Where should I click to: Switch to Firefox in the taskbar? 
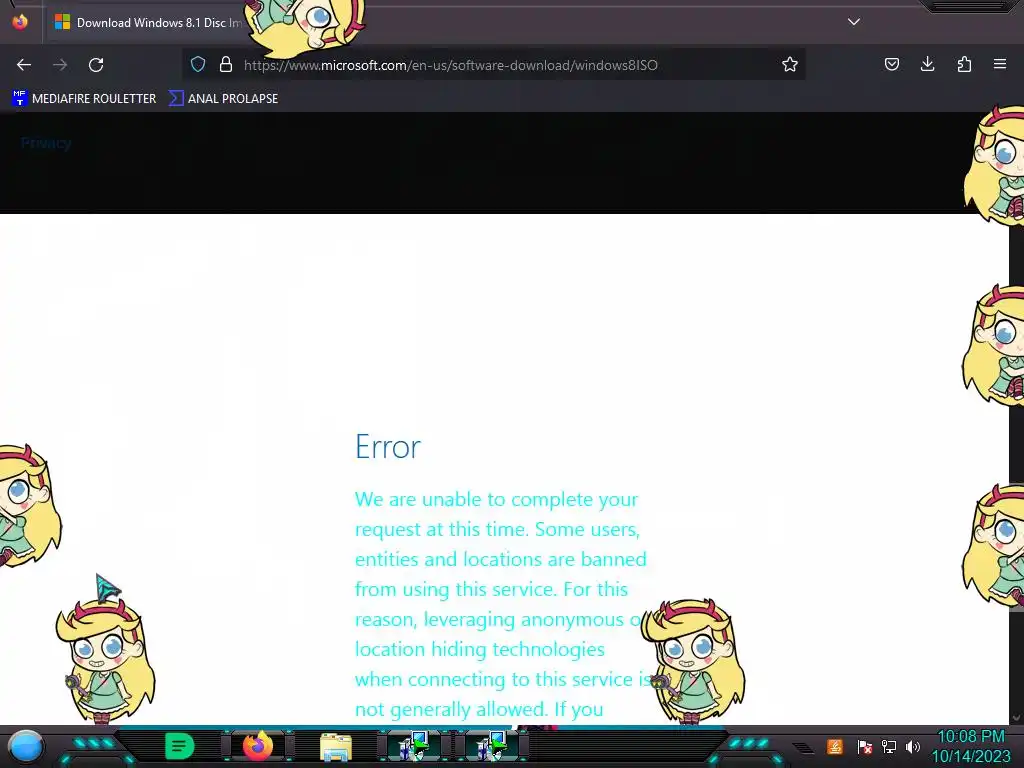coord(258,746)
